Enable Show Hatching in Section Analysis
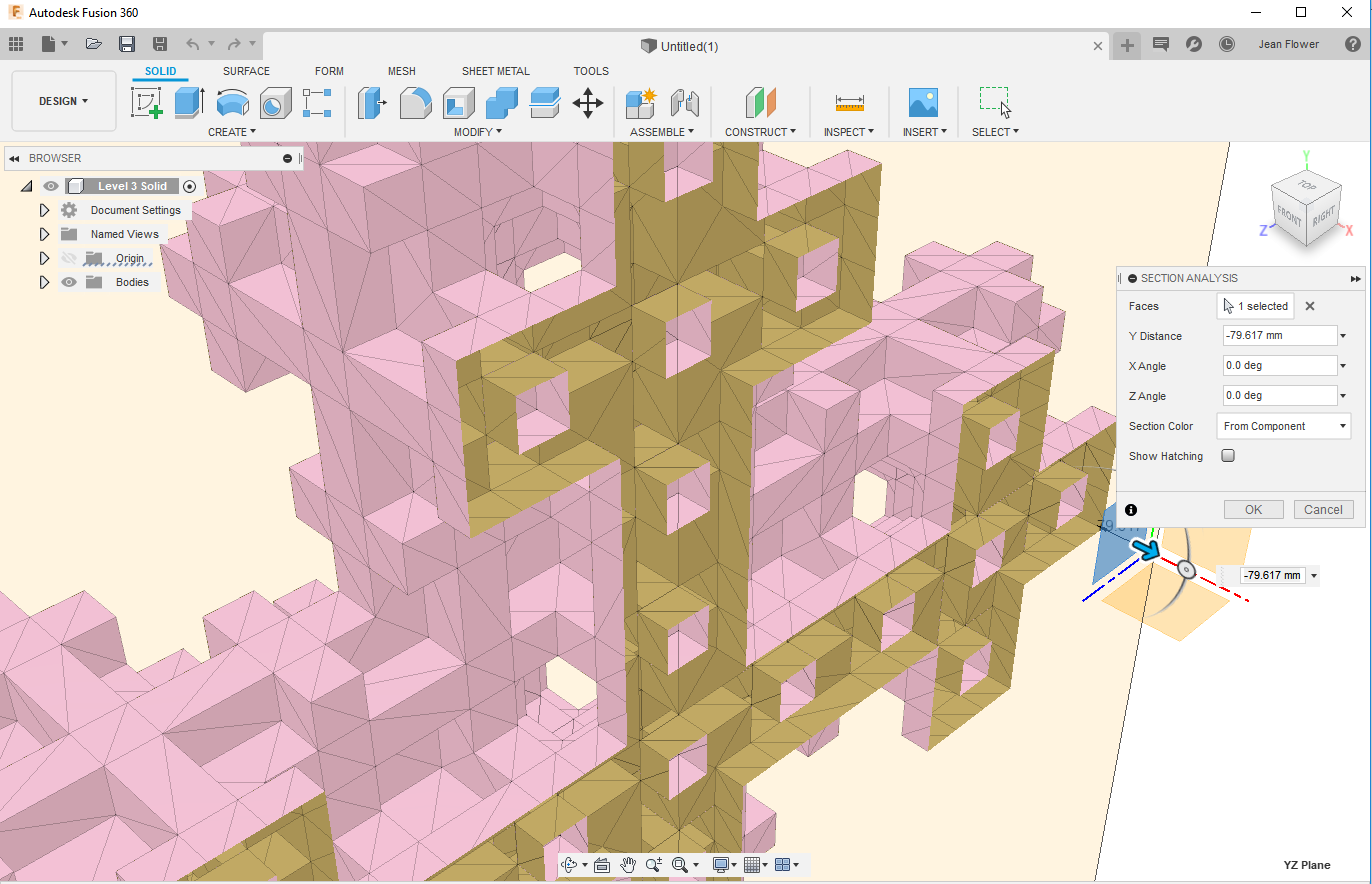Image resolution: width=1372 pixels, height=884 pixels. (1228, 455)
